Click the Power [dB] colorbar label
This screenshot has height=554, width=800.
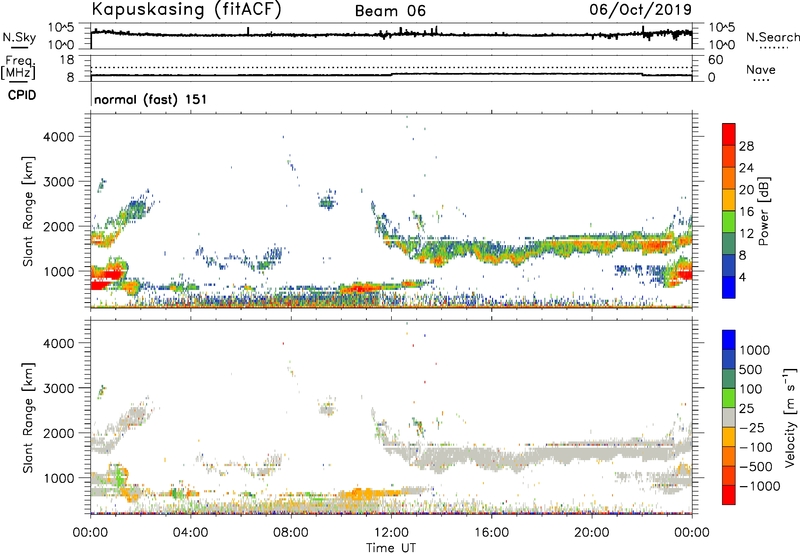(x=763, y=211)
